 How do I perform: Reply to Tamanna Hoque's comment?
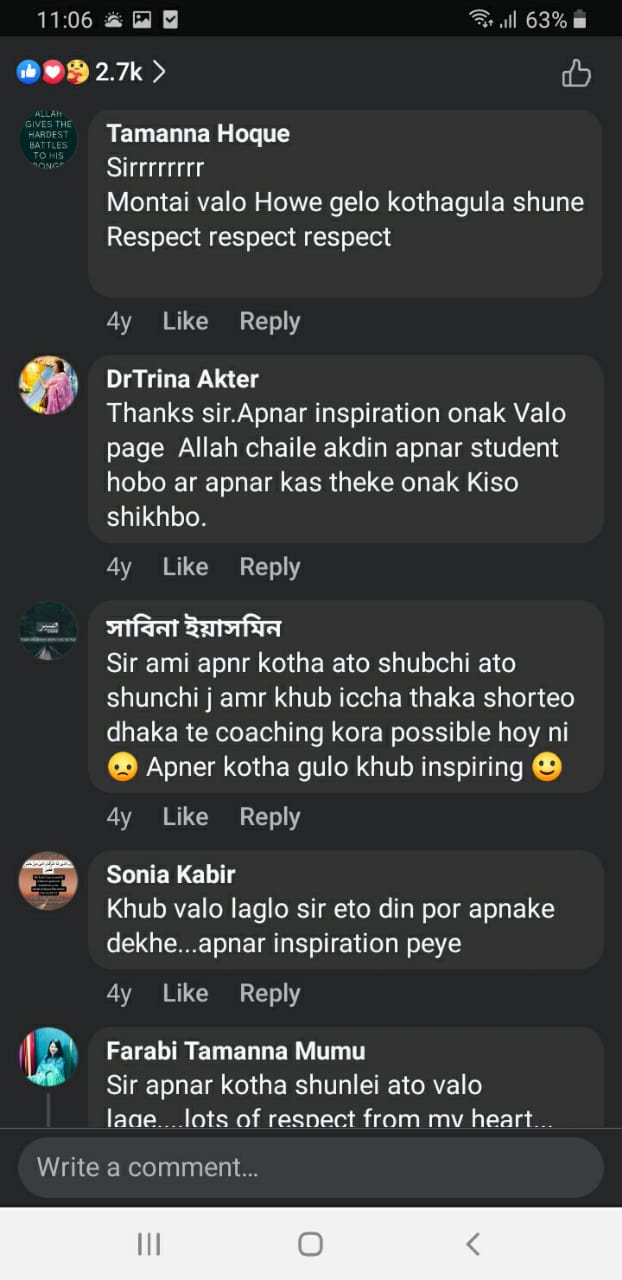click(x=269, y=321)
